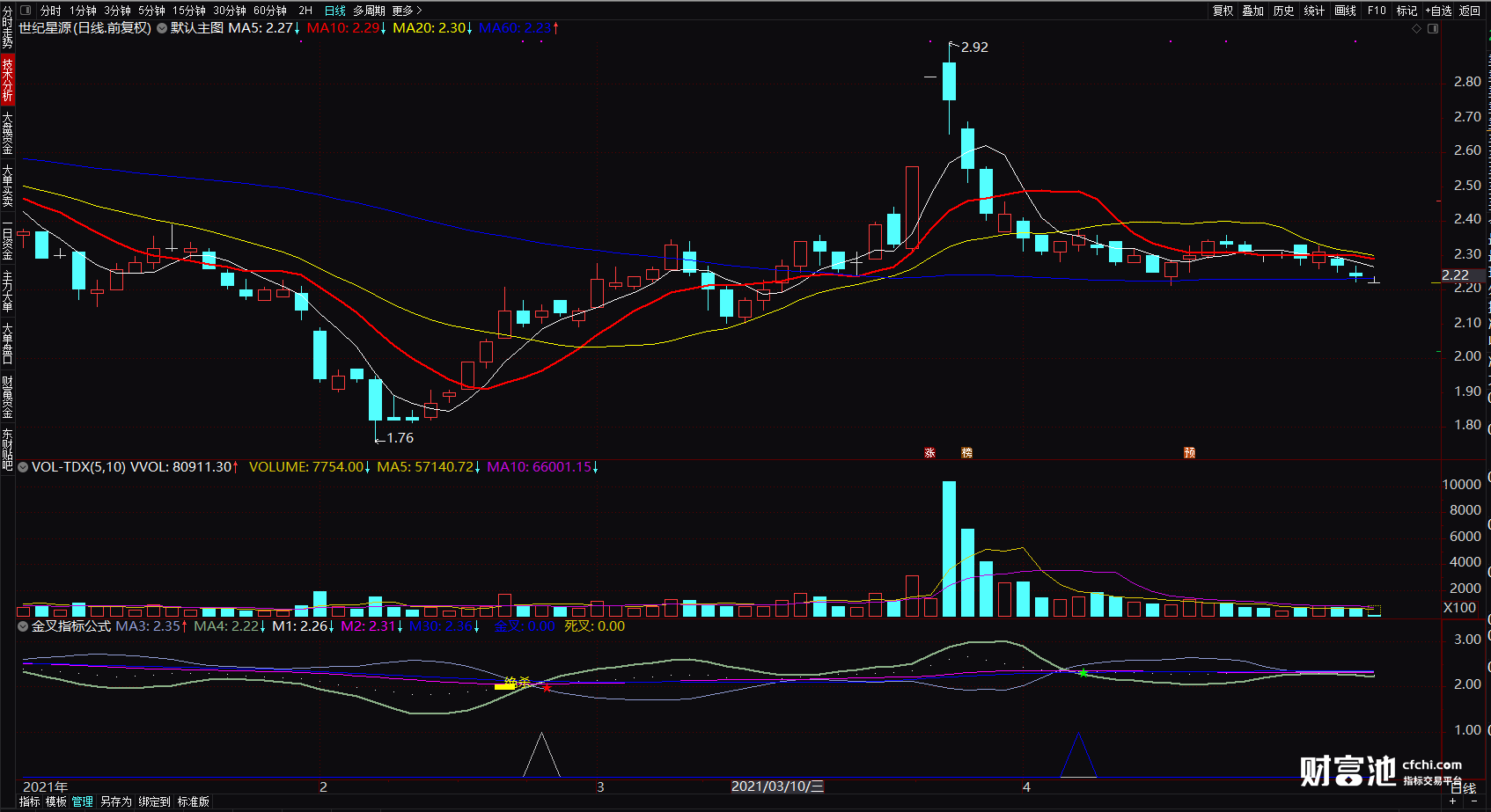Click the 标记 mark button
The image size is (1491, 812).
coord(1407,11)
